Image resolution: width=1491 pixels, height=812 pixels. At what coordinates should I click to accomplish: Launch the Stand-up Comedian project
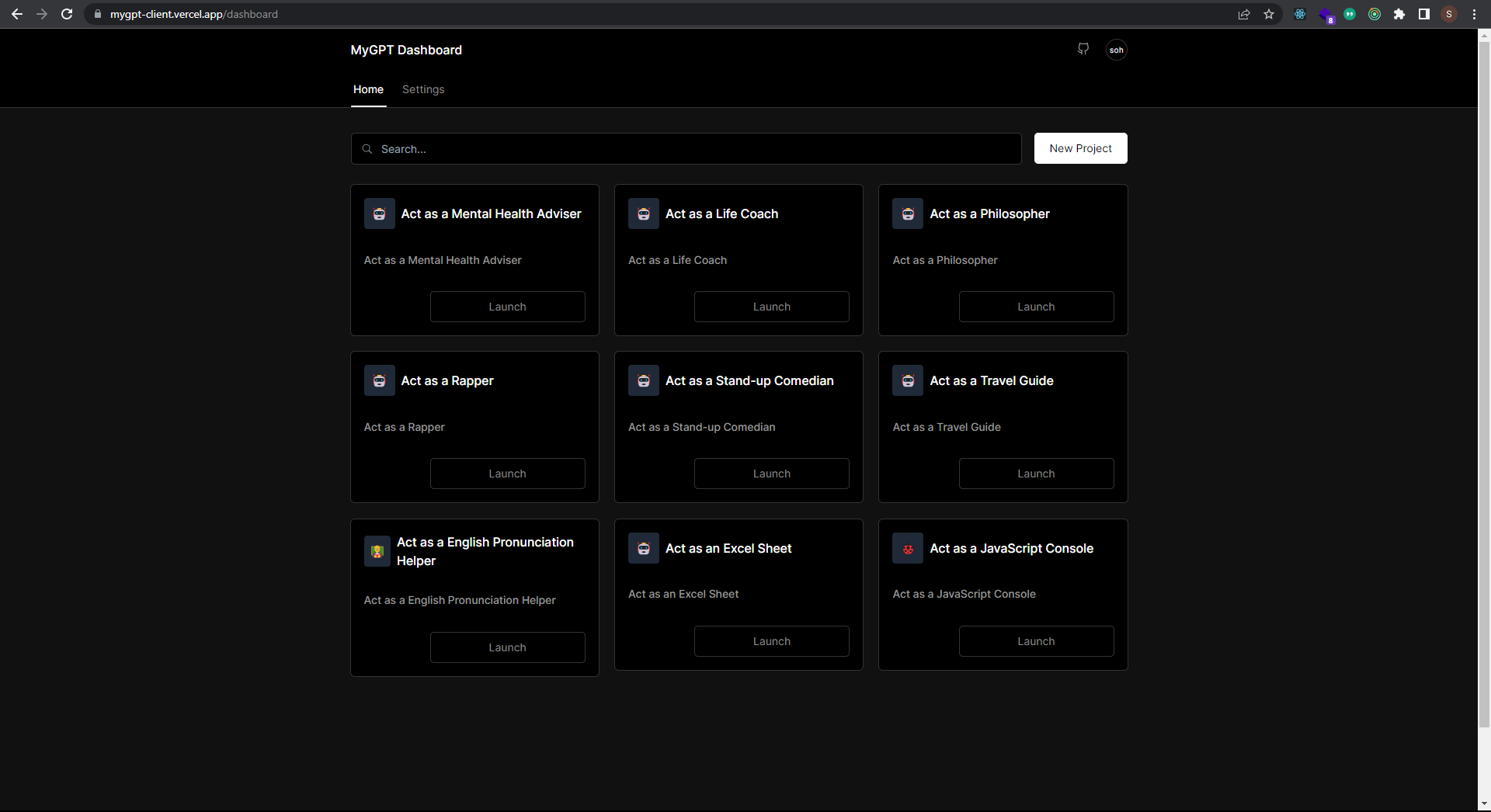[772, 474]
